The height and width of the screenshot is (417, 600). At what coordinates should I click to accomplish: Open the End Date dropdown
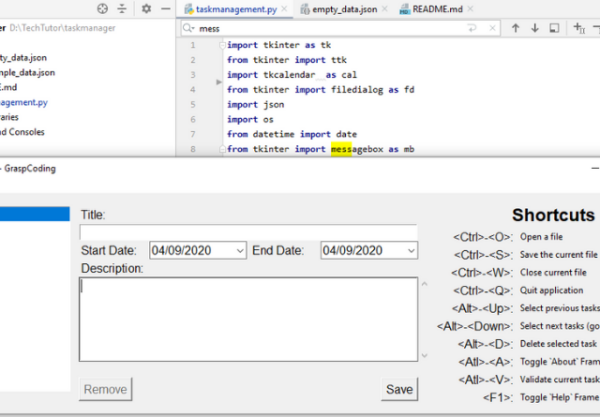(x=410, y=250)
